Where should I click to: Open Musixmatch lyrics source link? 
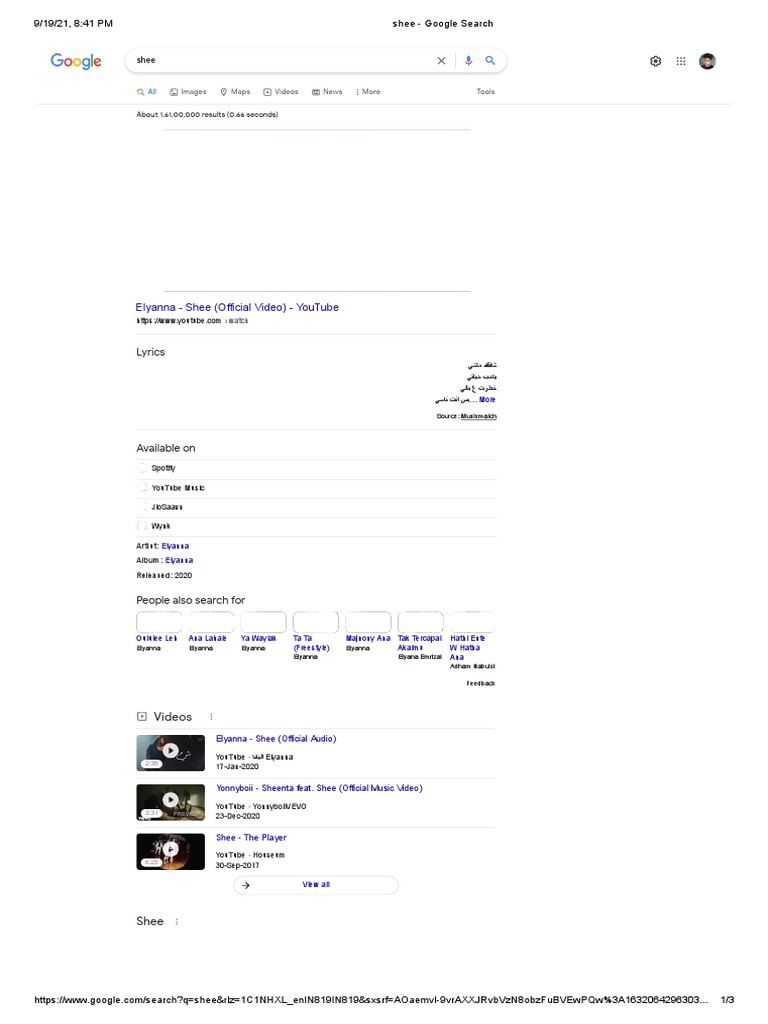pos(479,416)
